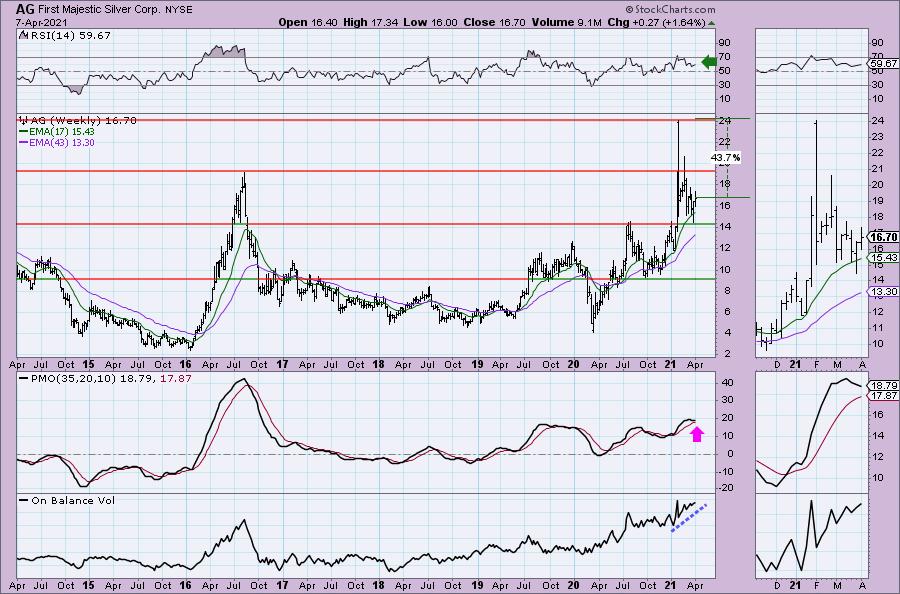Image resolution: width=900 pixels, height=594 pixels.
Task: Click the 15.43 EMA value tag on right panel
Action: tap(884, 258)
